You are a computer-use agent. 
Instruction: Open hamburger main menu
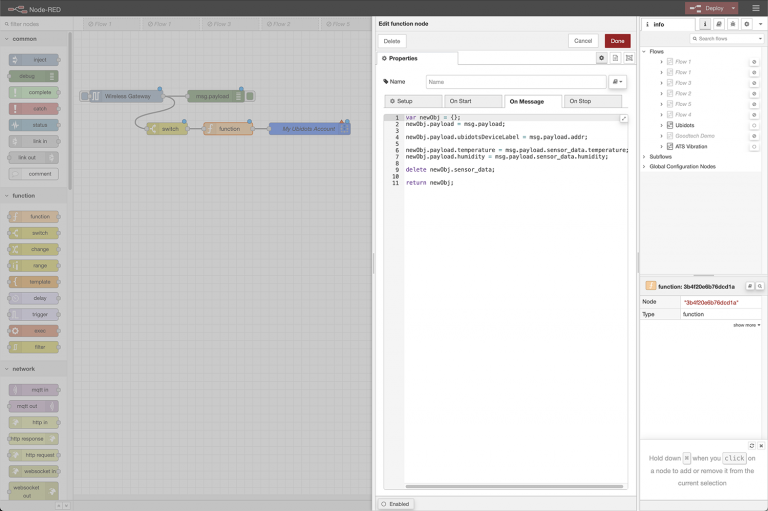click(755, 8)
